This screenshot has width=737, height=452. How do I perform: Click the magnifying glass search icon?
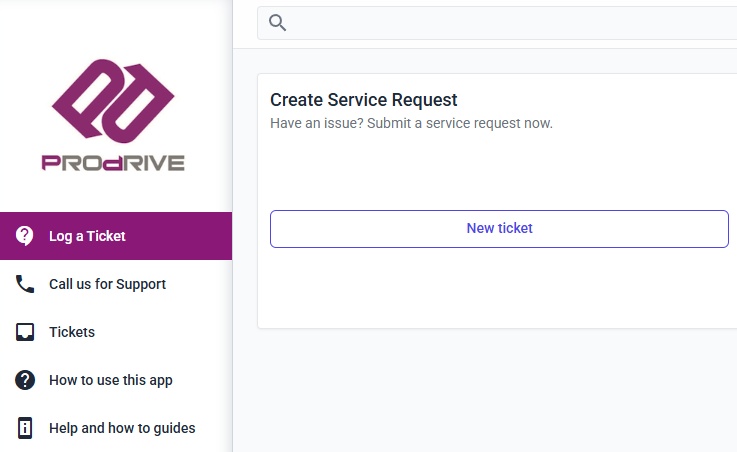coord(278,23)
